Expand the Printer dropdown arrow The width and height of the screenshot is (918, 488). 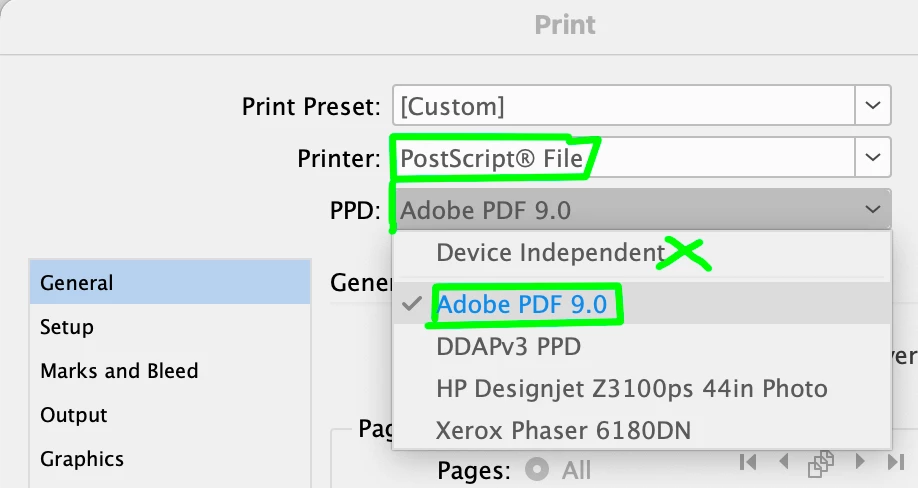pyautogui.click(x=873, y=157)
